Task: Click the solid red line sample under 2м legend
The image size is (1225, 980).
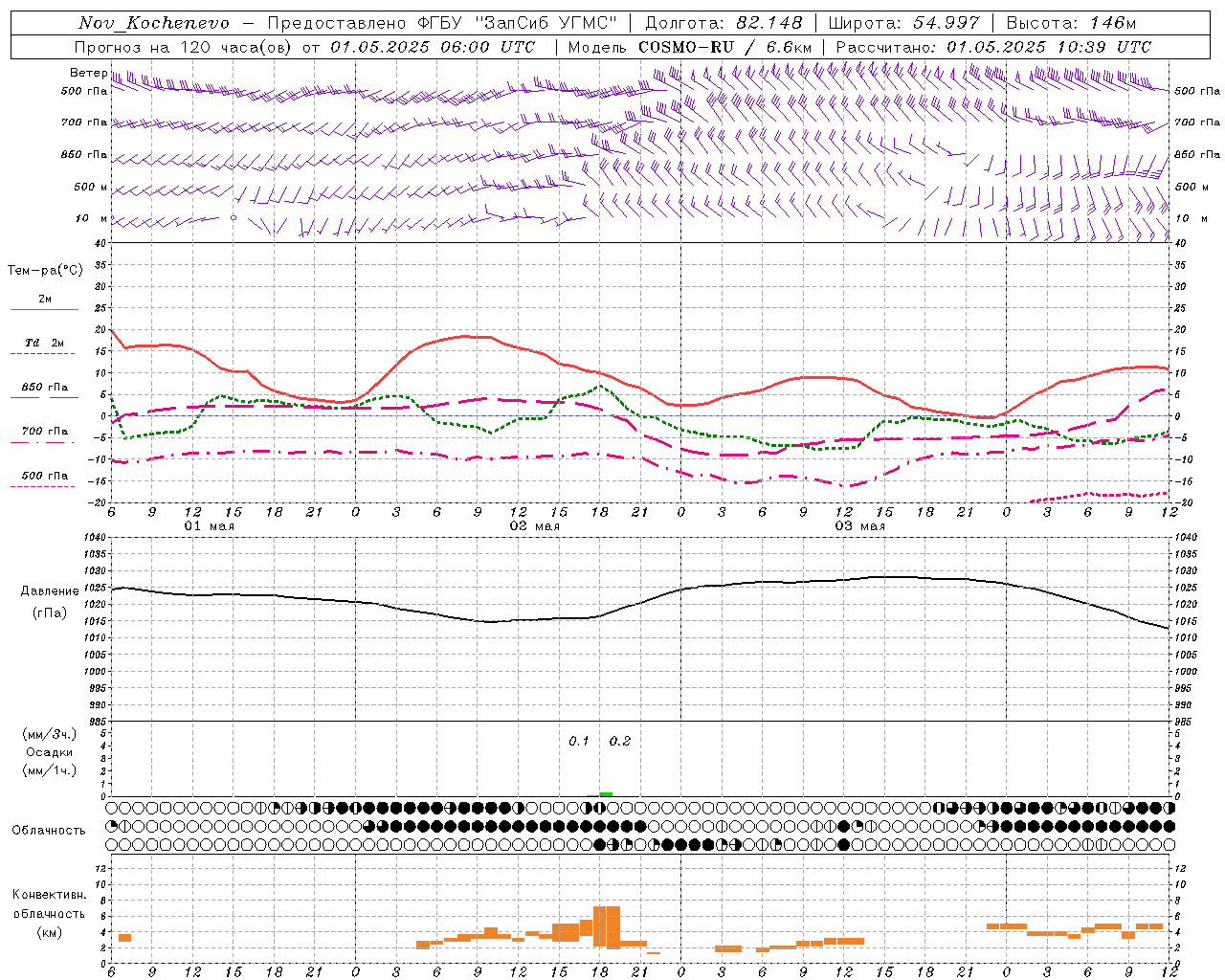Action: pos(44,310)
